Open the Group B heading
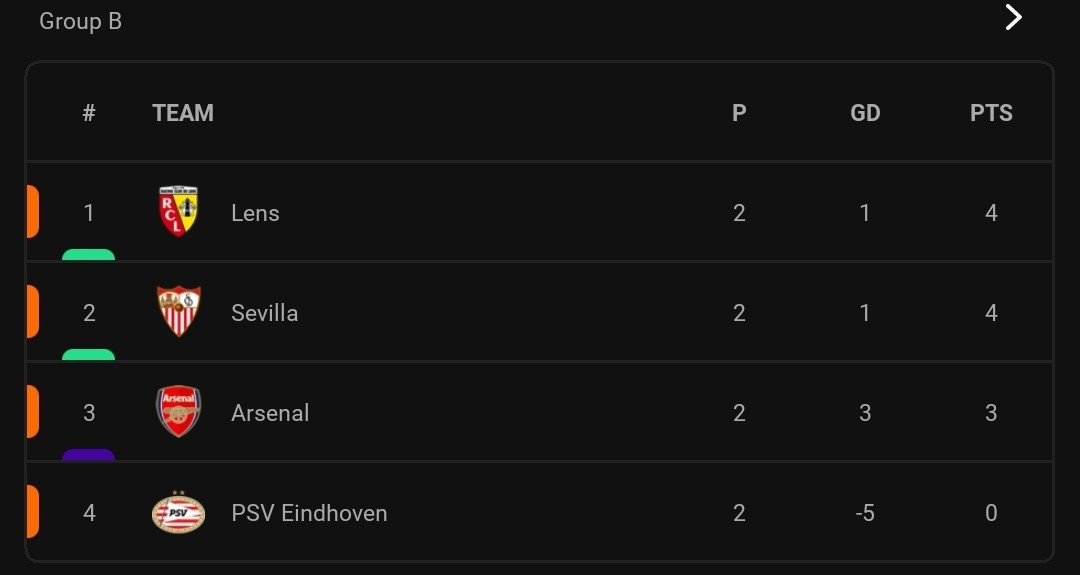Screen dimensions: 1080x575 81,21
